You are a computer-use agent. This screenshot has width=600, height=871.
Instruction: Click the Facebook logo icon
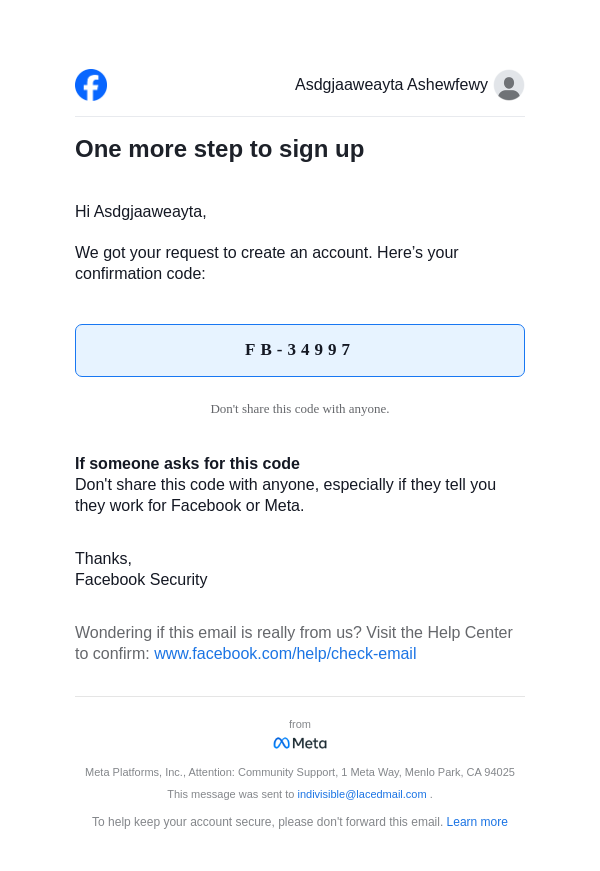click(91, 85)
